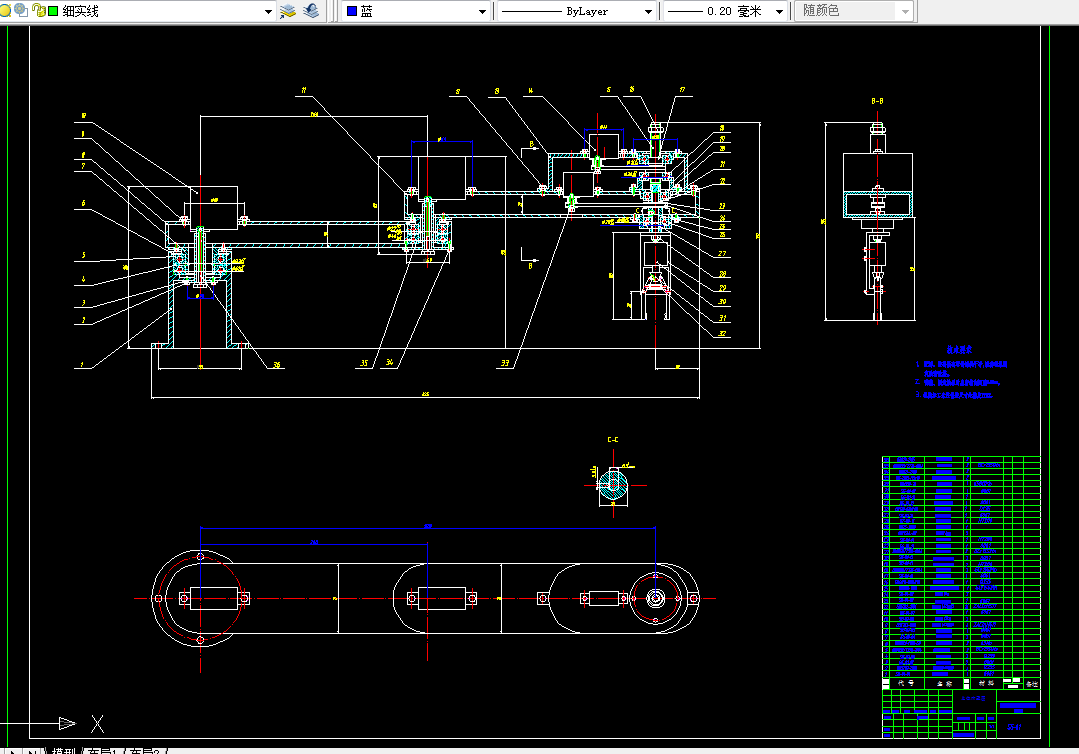
Task: Toggle the layer on/off light bulb icon
Action: (5, 11)
